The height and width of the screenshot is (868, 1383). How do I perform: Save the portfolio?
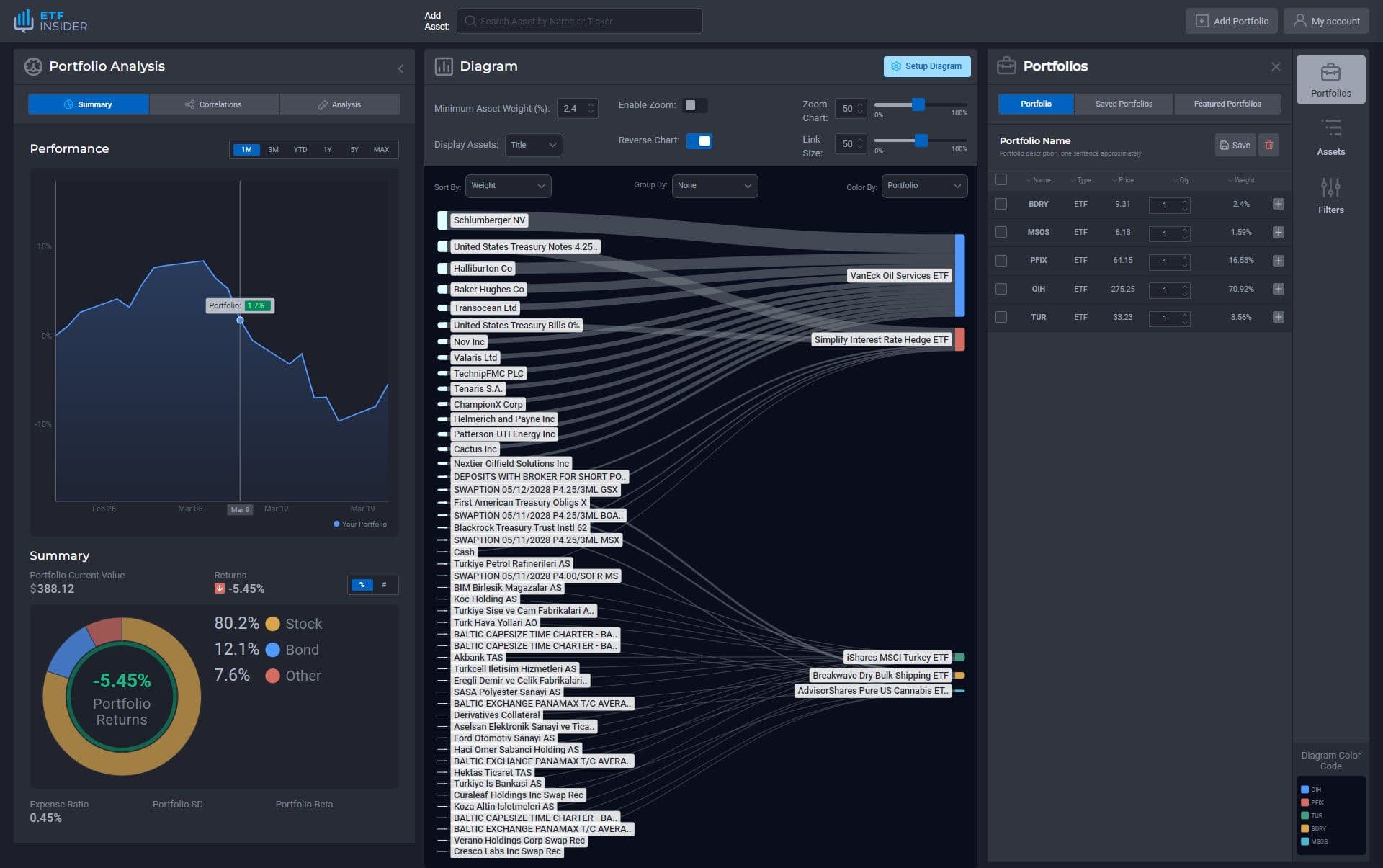(1235, 145)
